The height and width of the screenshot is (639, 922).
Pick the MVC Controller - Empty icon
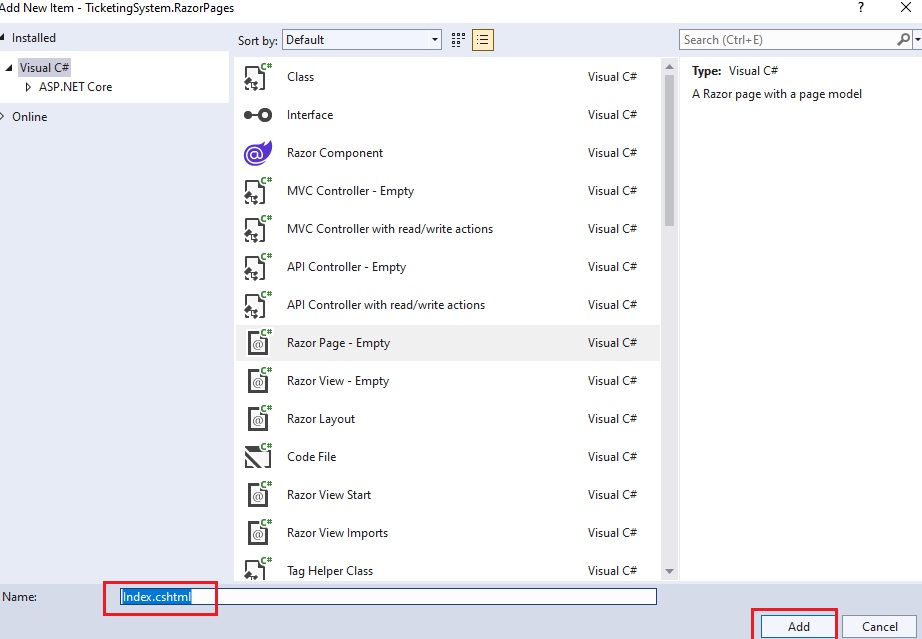coord(258,191)
